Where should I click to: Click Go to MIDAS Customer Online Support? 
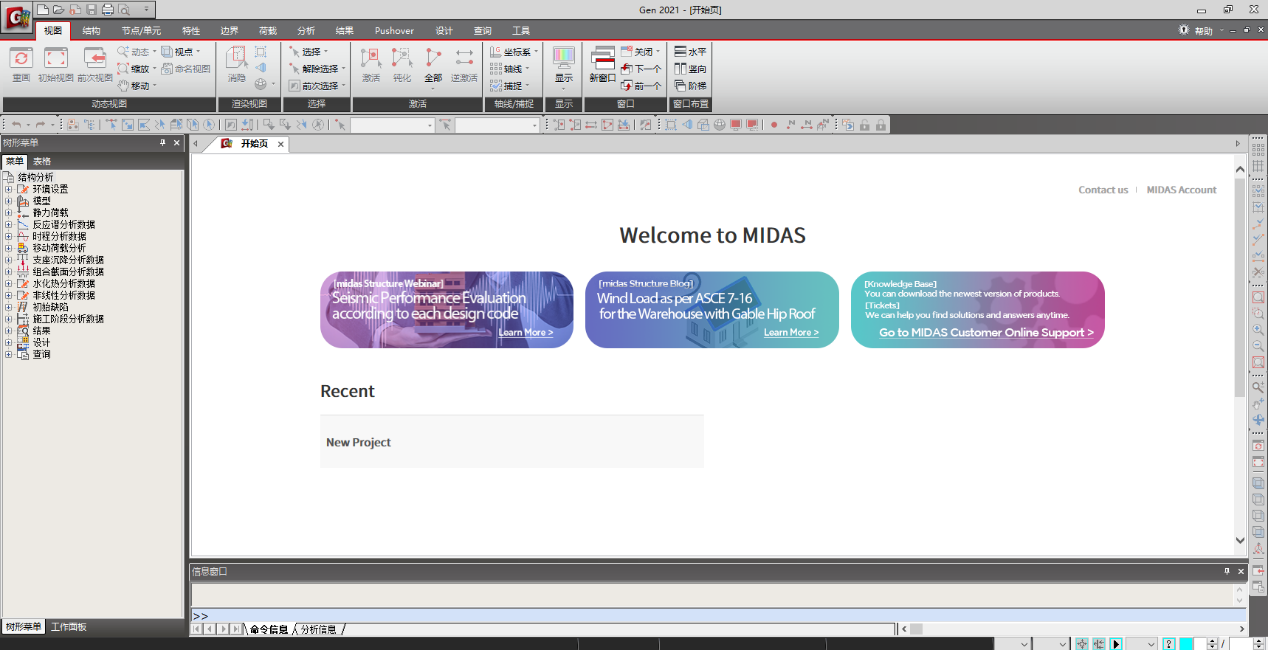tap(986, 333)
